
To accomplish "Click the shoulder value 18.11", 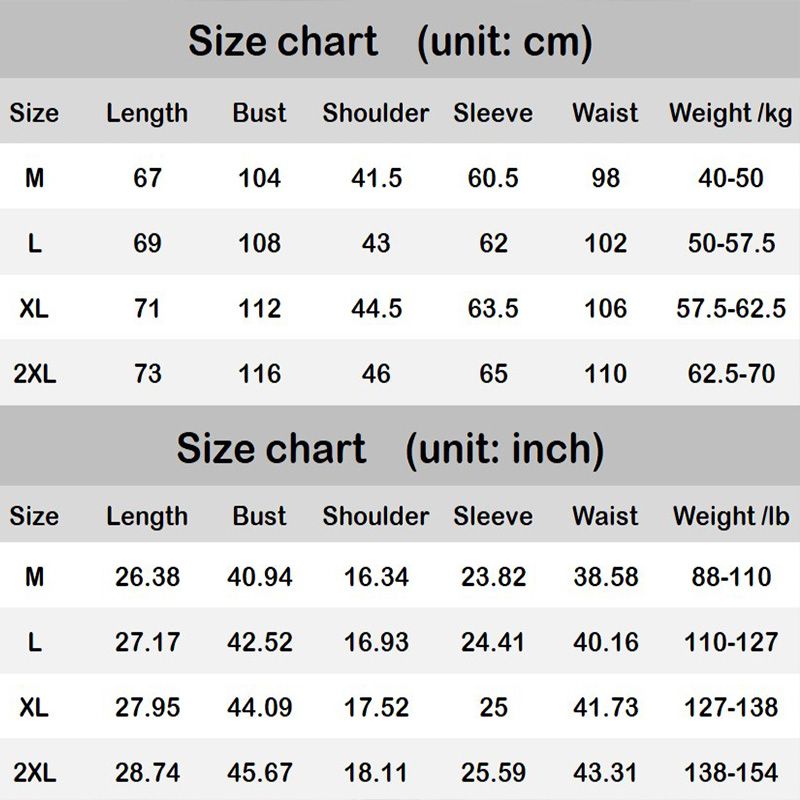I will click(x=376, y=772).
